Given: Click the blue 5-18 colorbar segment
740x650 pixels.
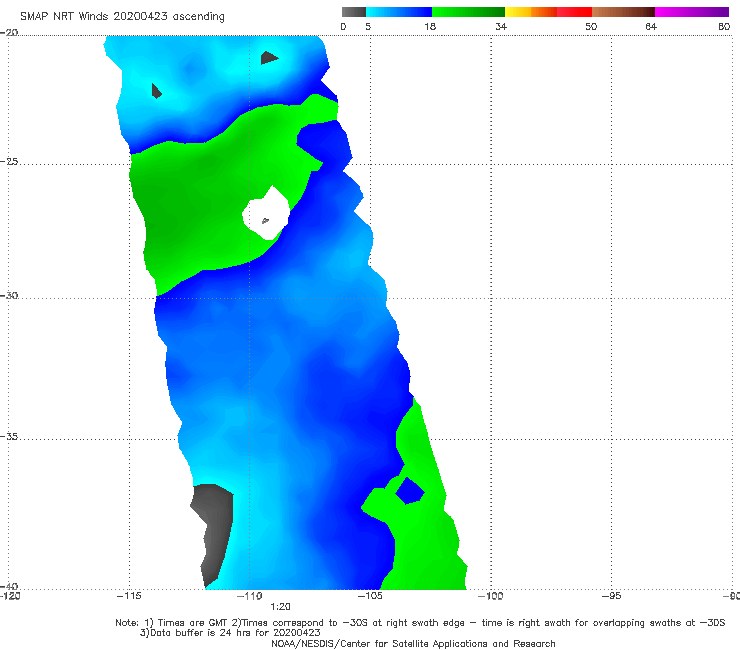Looking at the screenshot, I should click(399, 12).
